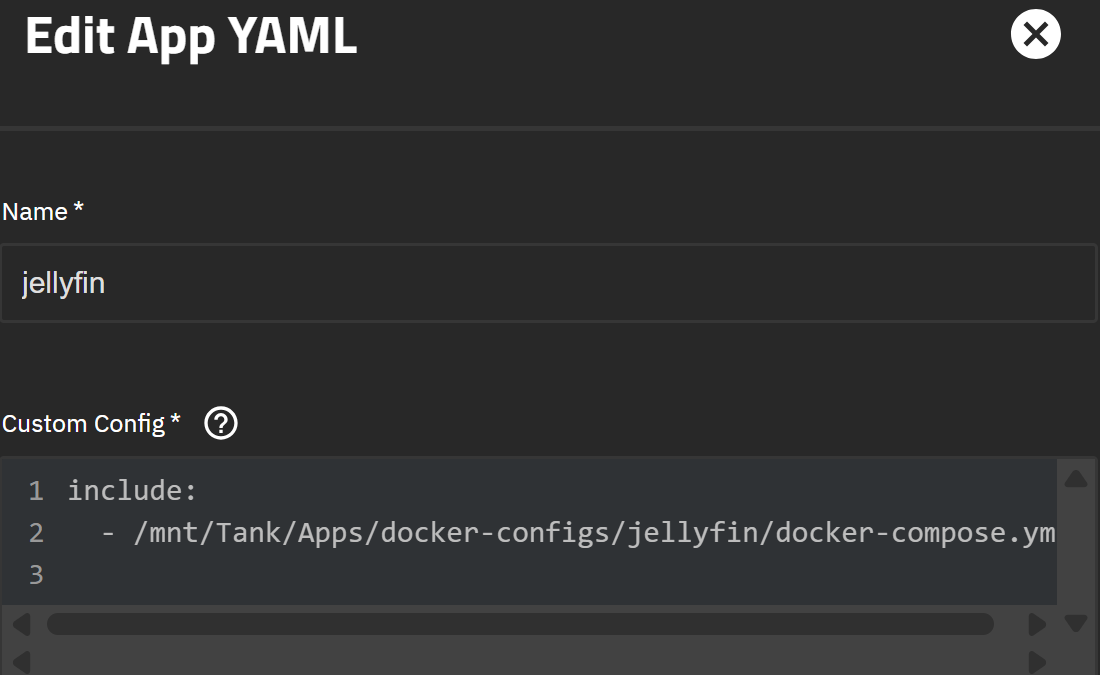The width and height of the screenshot is (1100, 675).
Task: Click the editor's horizontal scroll right arrow
Action: pos(1037,625)
